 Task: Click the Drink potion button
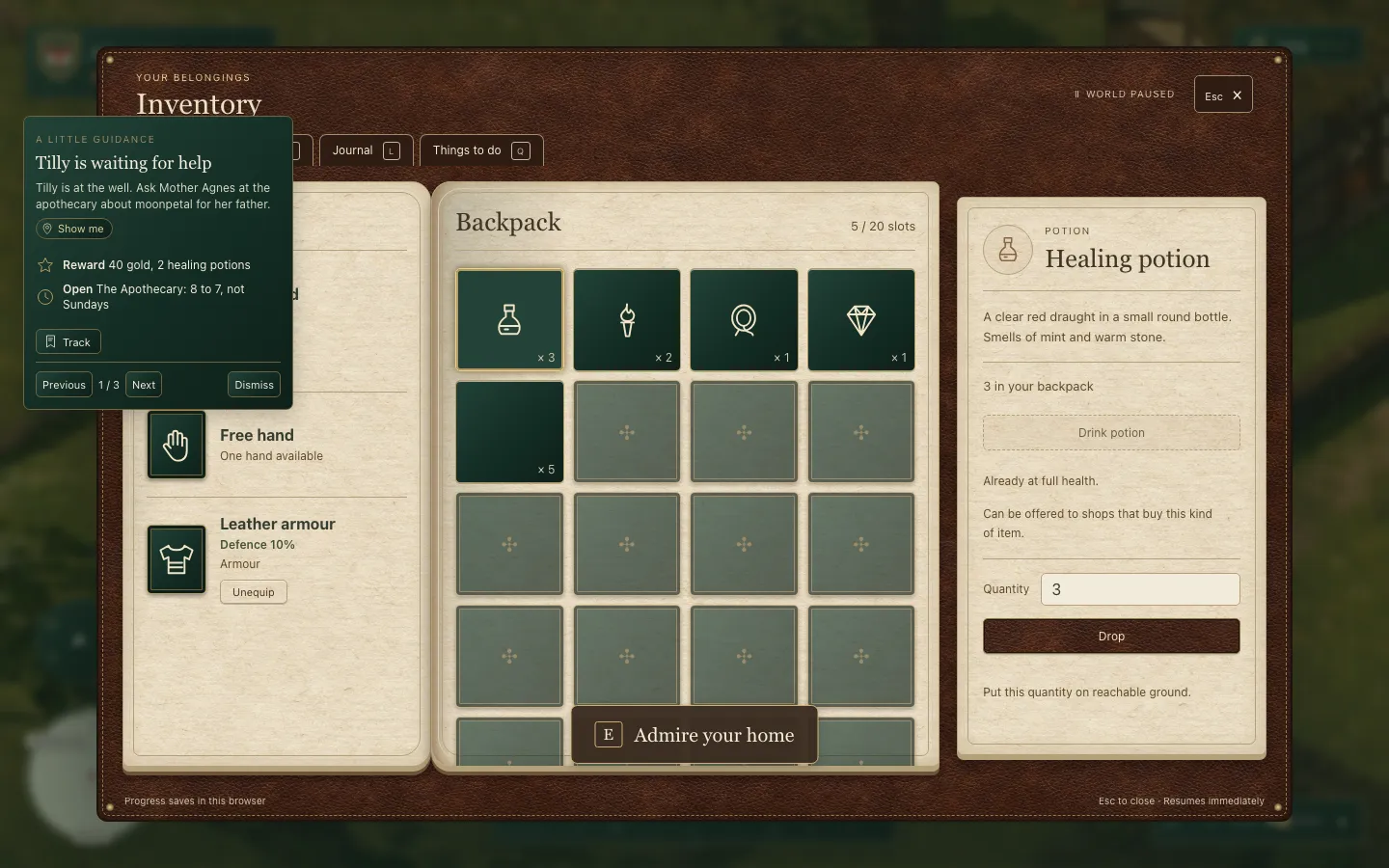[1111, 433]
